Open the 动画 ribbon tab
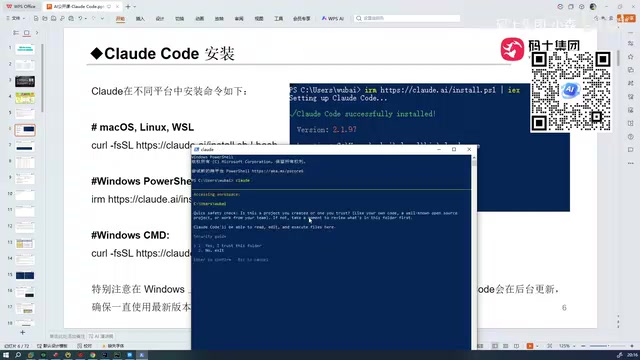The image size is (640, 360). pyautogui.click(x=199, y=19)
